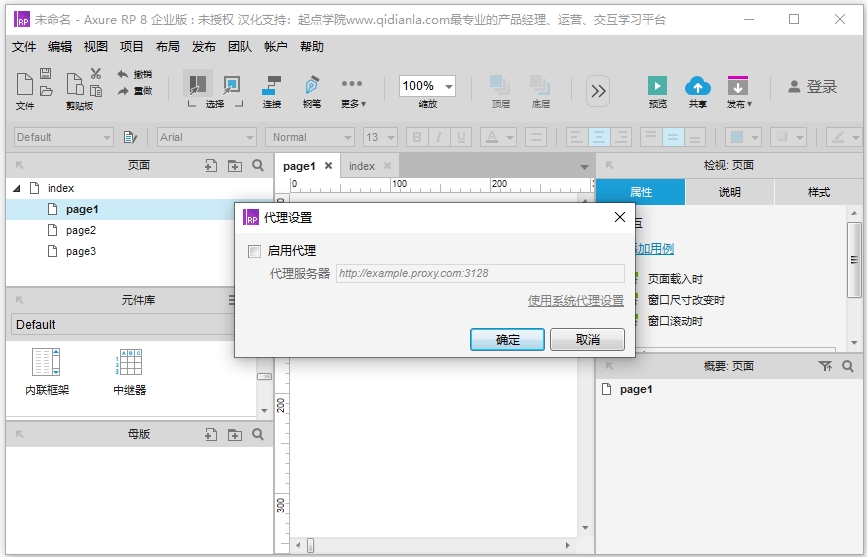The width and height of the screenshot is (867, 557).
Task: Open the Arial font dropdown
Action: [x=207, y=137]
